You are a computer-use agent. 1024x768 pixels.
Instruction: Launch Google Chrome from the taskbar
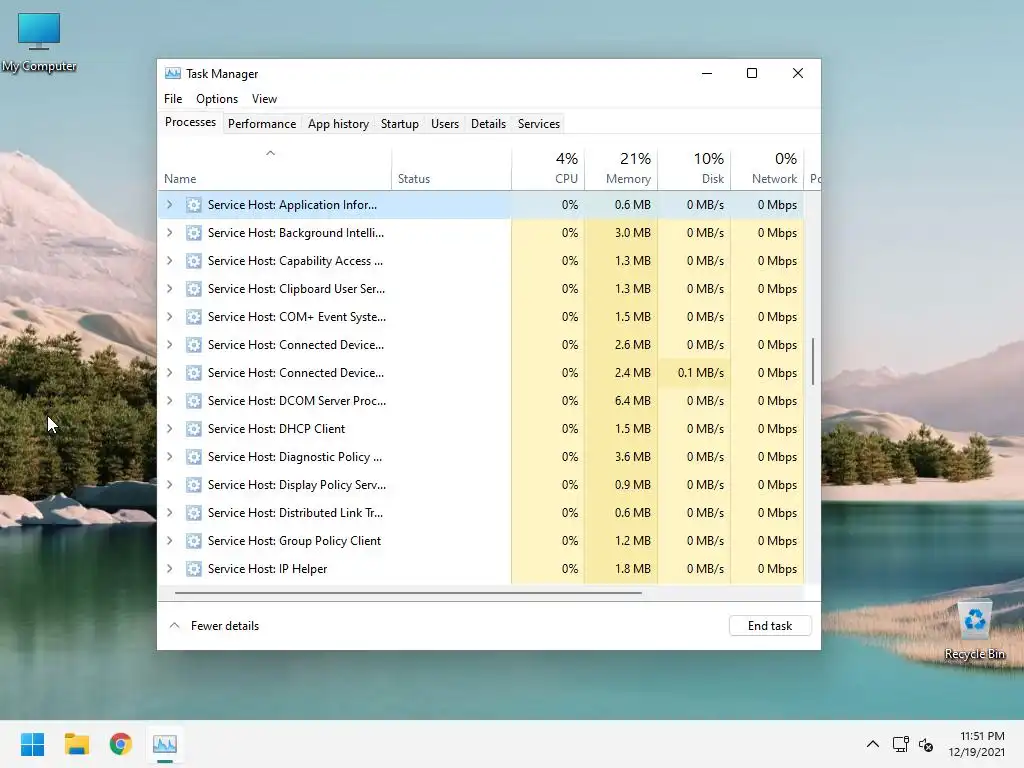coord(121,744)
